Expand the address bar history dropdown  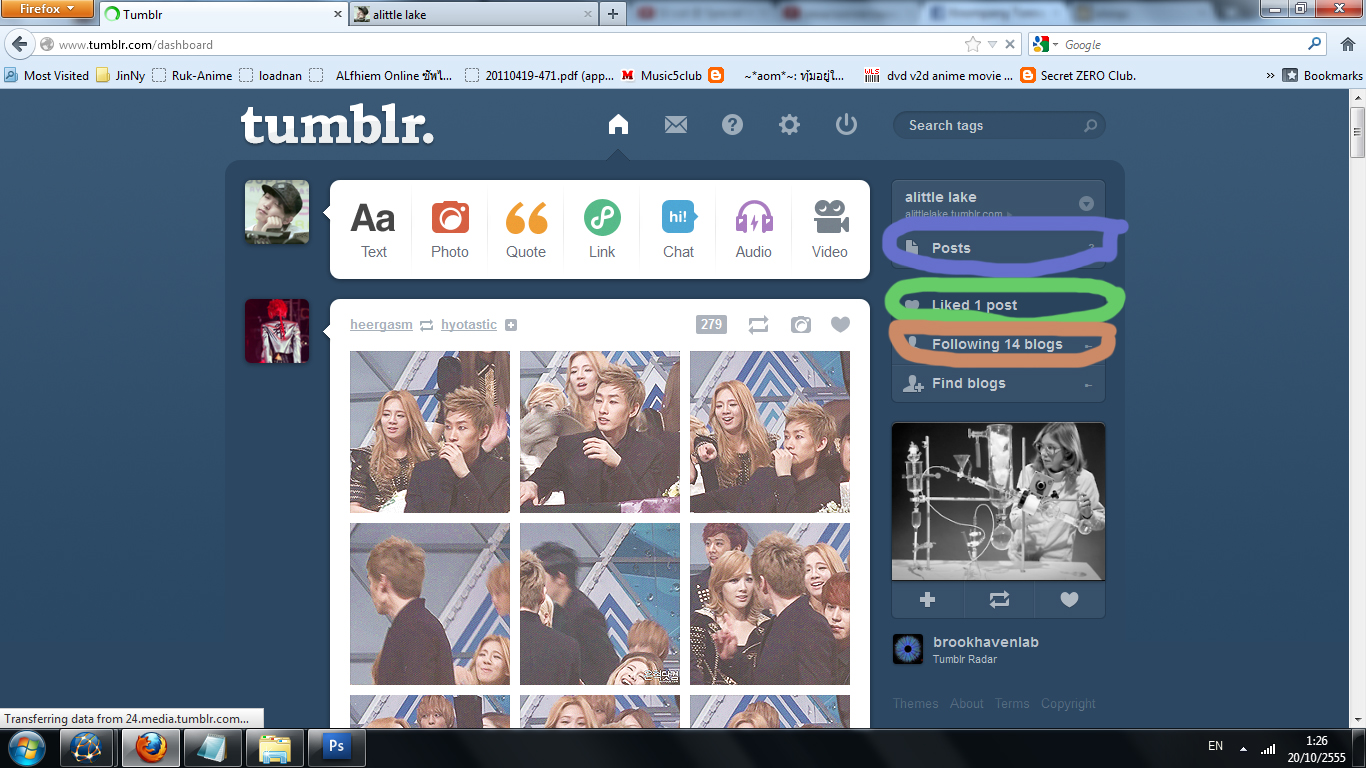coord(992,44)
